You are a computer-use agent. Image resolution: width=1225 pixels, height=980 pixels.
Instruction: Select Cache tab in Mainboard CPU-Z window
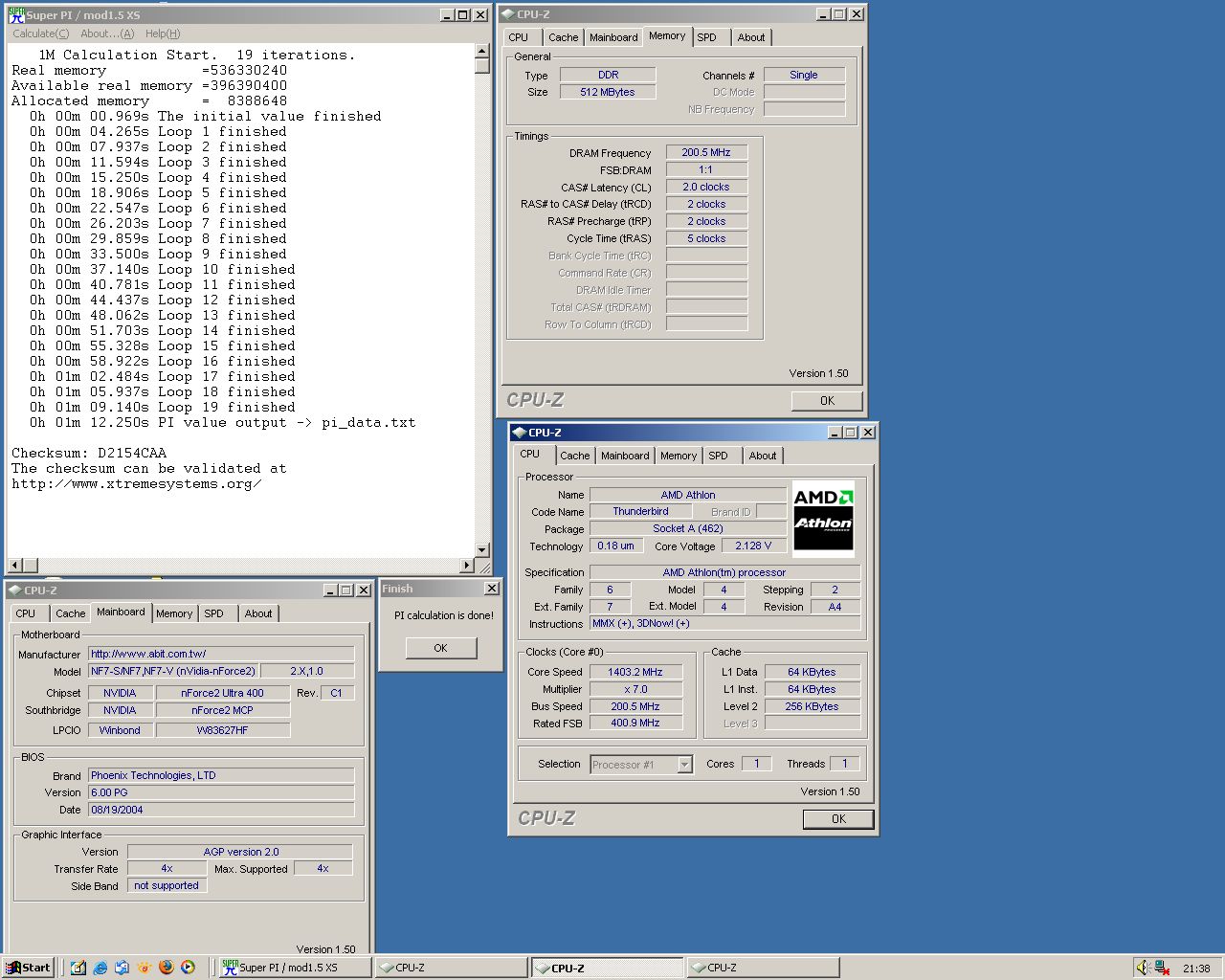(70, 613)
